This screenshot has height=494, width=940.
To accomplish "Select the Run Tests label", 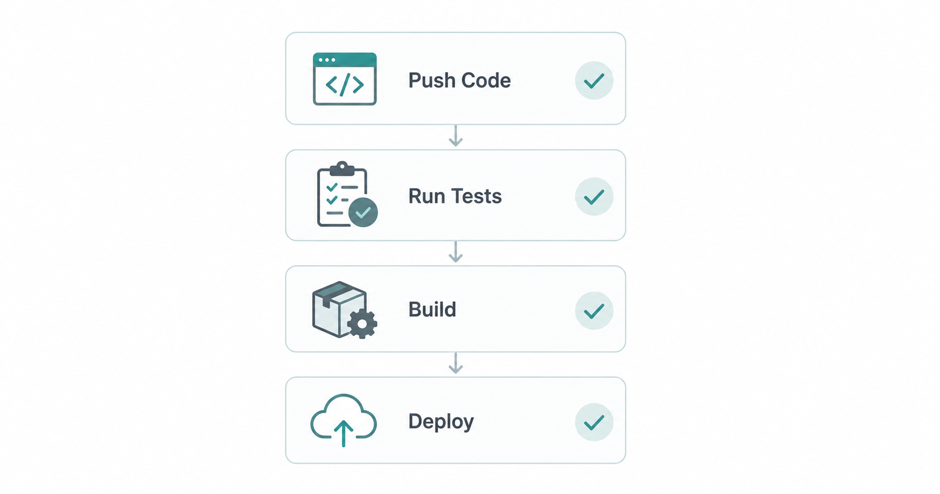I will coord(455,196).
